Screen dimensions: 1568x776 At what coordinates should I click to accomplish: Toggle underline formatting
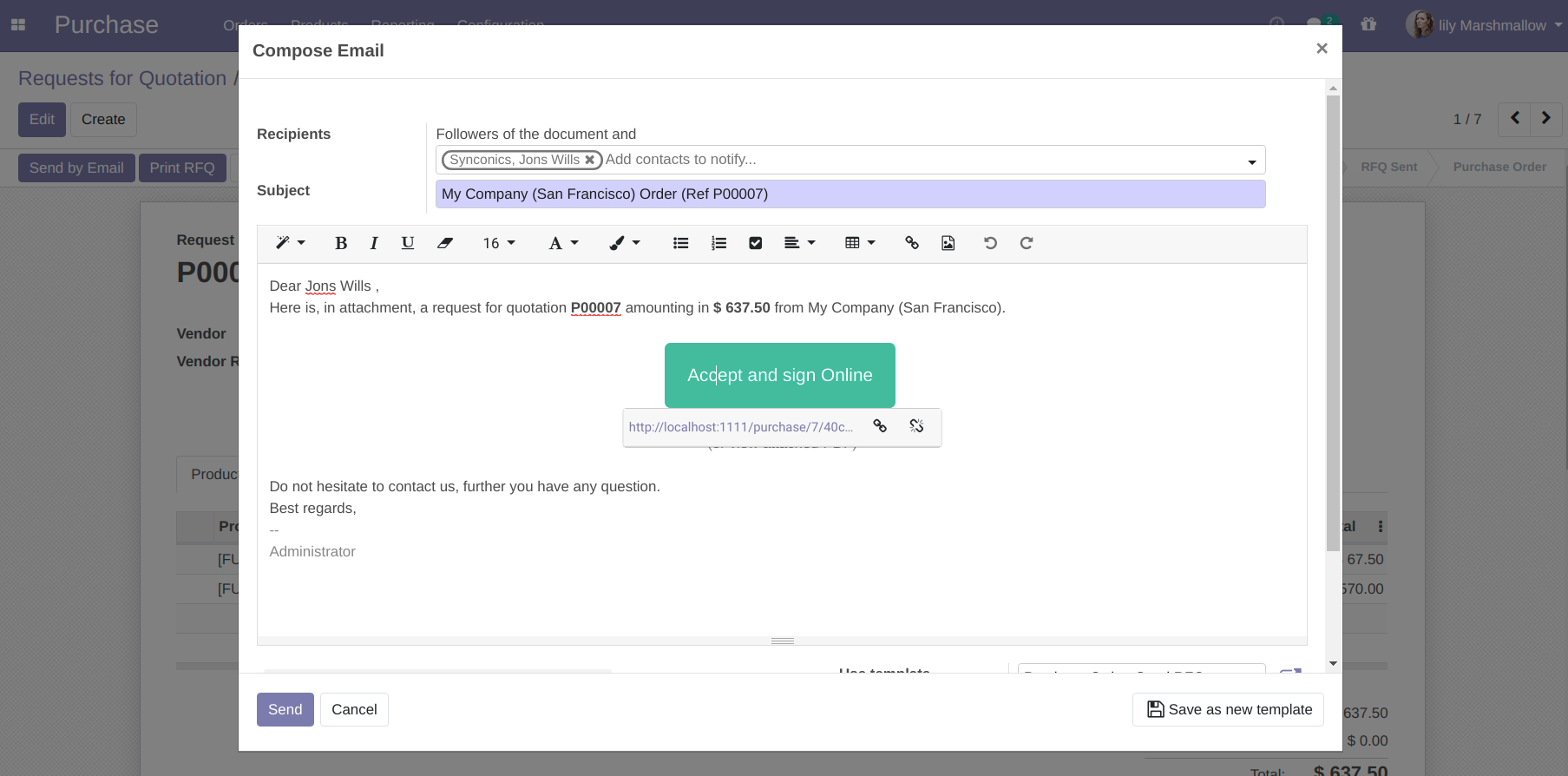[408, 243]
